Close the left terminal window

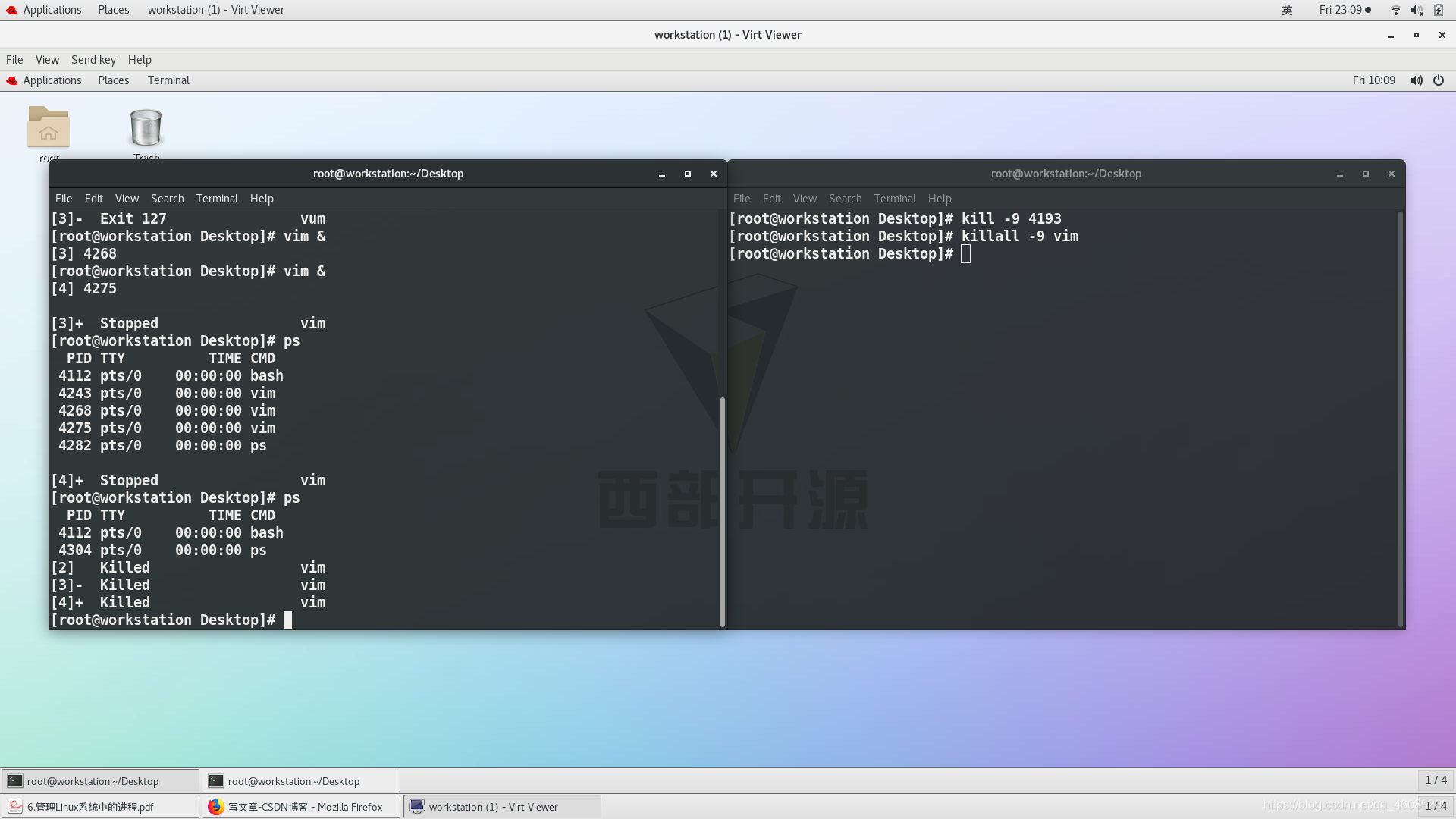pos(714,174)
